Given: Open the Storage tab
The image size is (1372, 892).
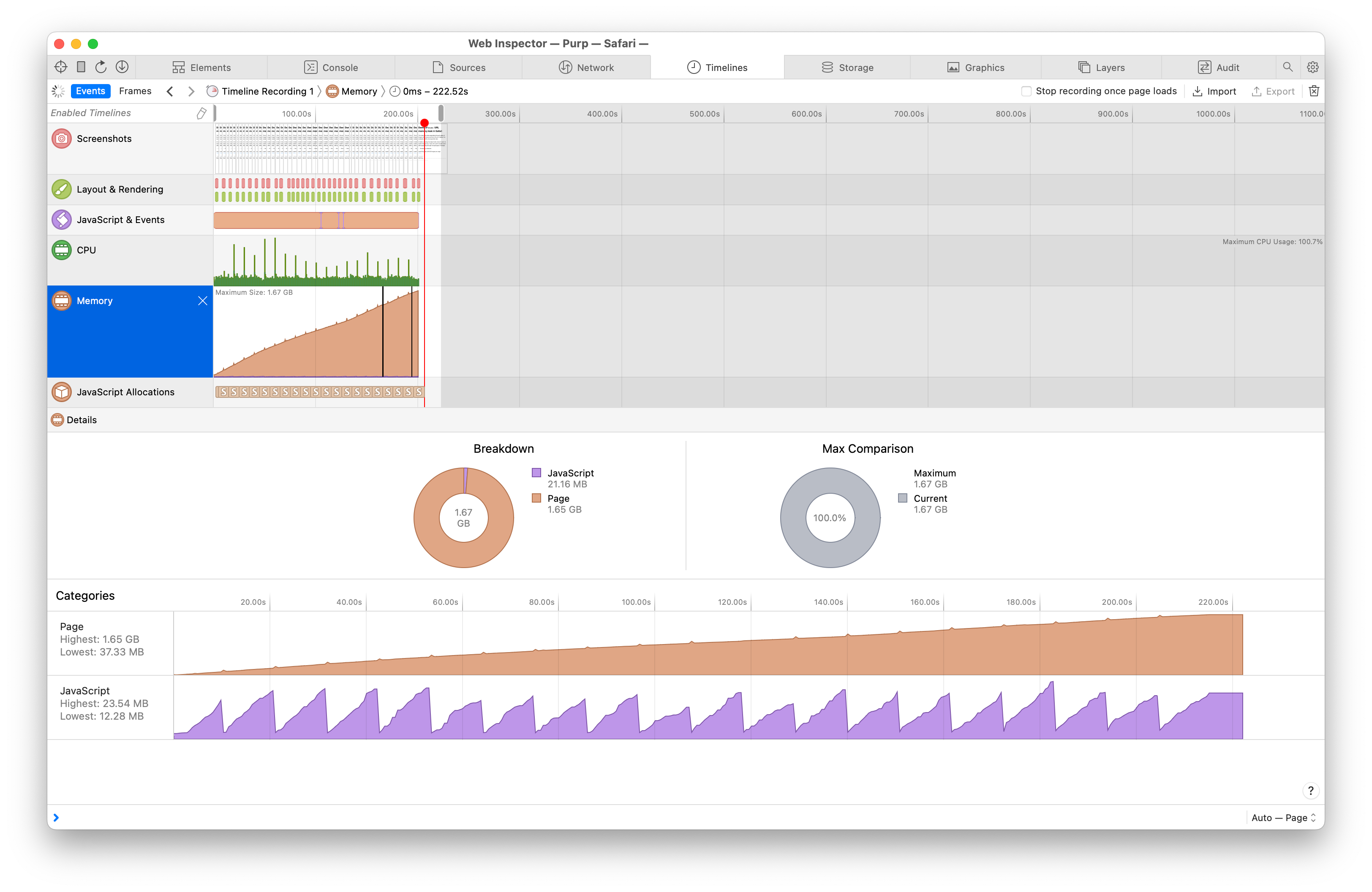Looking at the screenshot, I should [847, 68].
